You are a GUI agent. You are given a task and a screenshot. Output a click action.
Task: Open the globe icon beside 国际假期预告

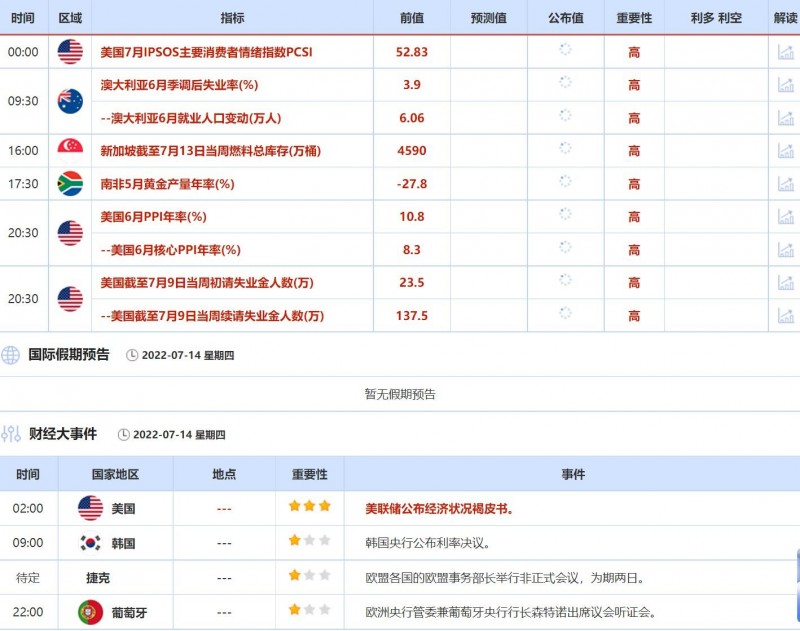pos(12,355)
